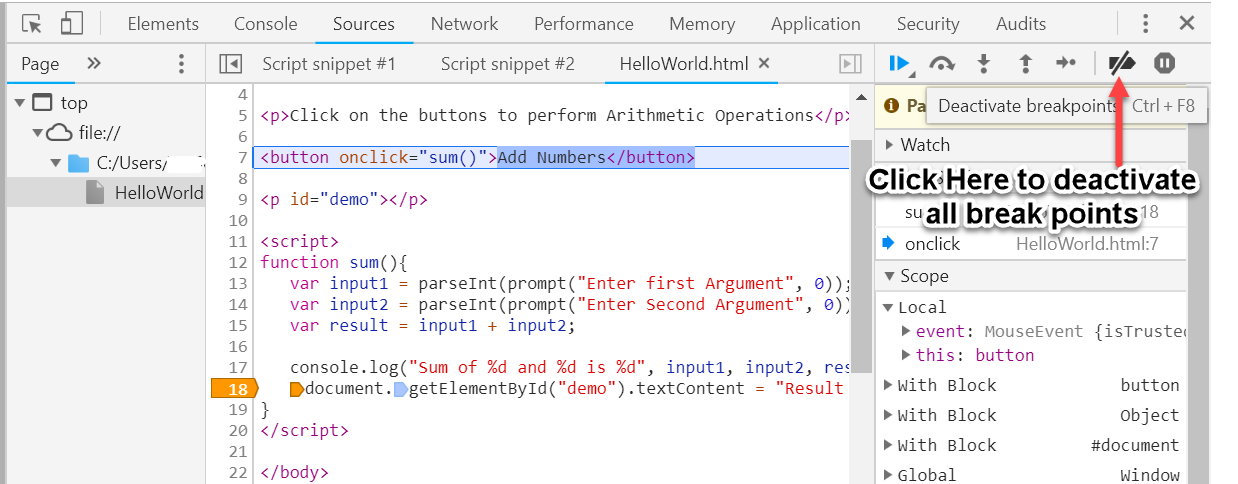Show more navigator tabs with the chevron
This screenshot has height=484, width=1238.
click(94, 63)
